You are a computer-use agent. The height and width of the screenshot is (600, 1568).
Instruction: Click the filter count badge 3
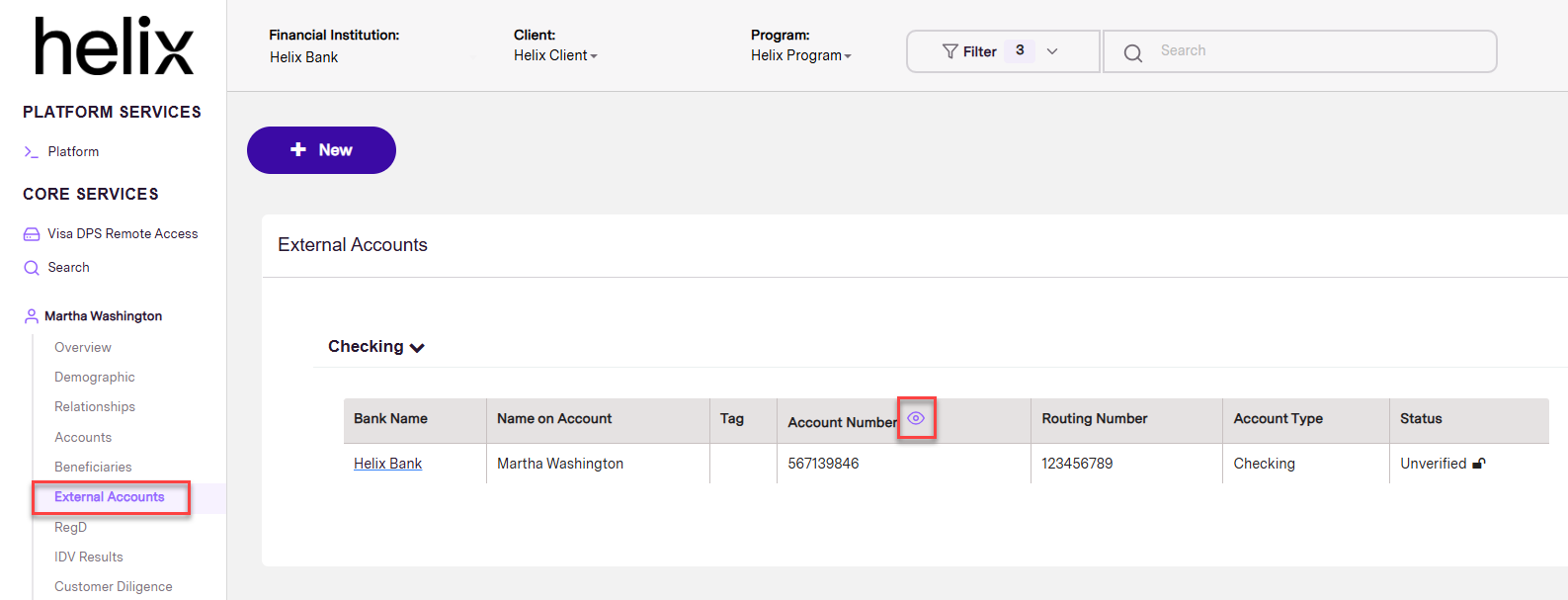(1020, 50)
